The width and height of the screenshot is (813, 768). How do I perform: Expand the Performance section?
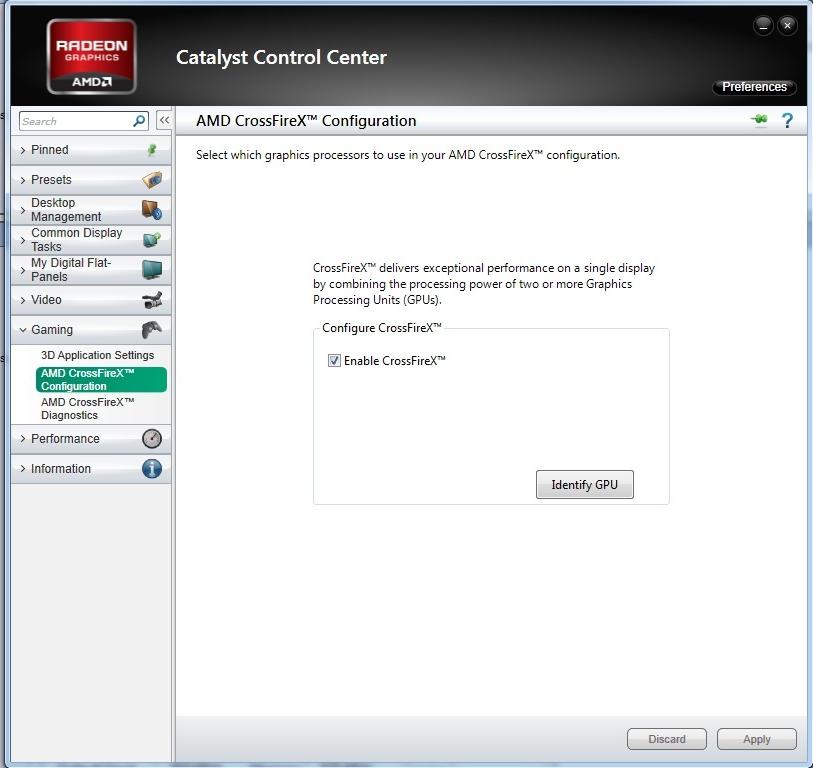91,439
